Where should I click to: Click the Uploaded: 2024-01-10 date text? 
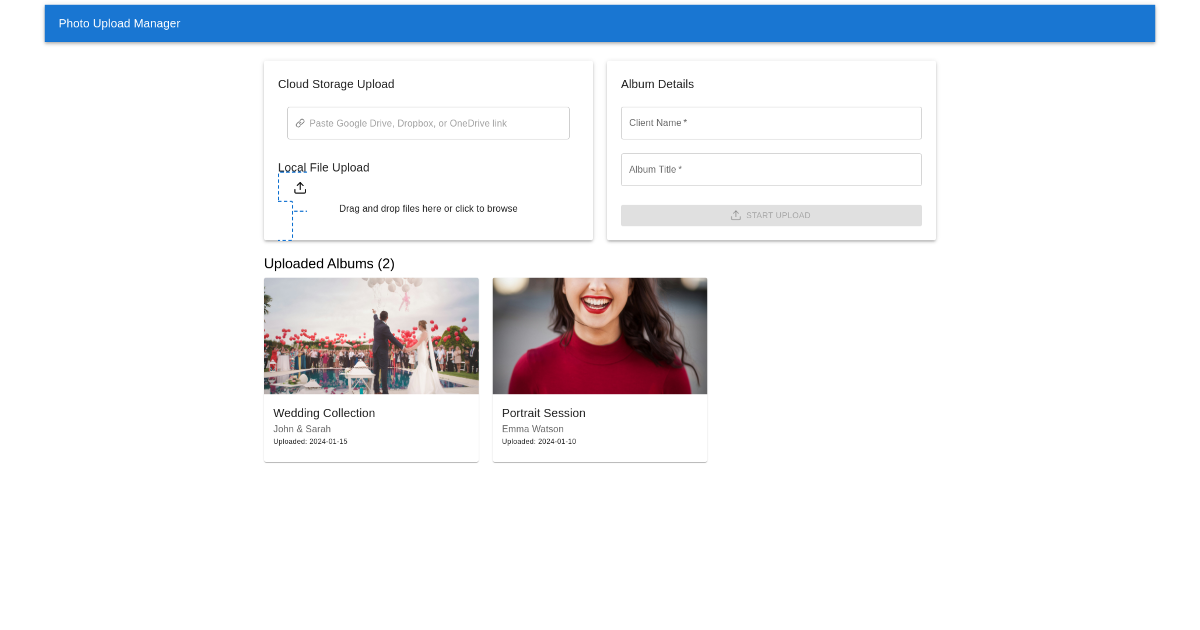(x=539, y=442)
